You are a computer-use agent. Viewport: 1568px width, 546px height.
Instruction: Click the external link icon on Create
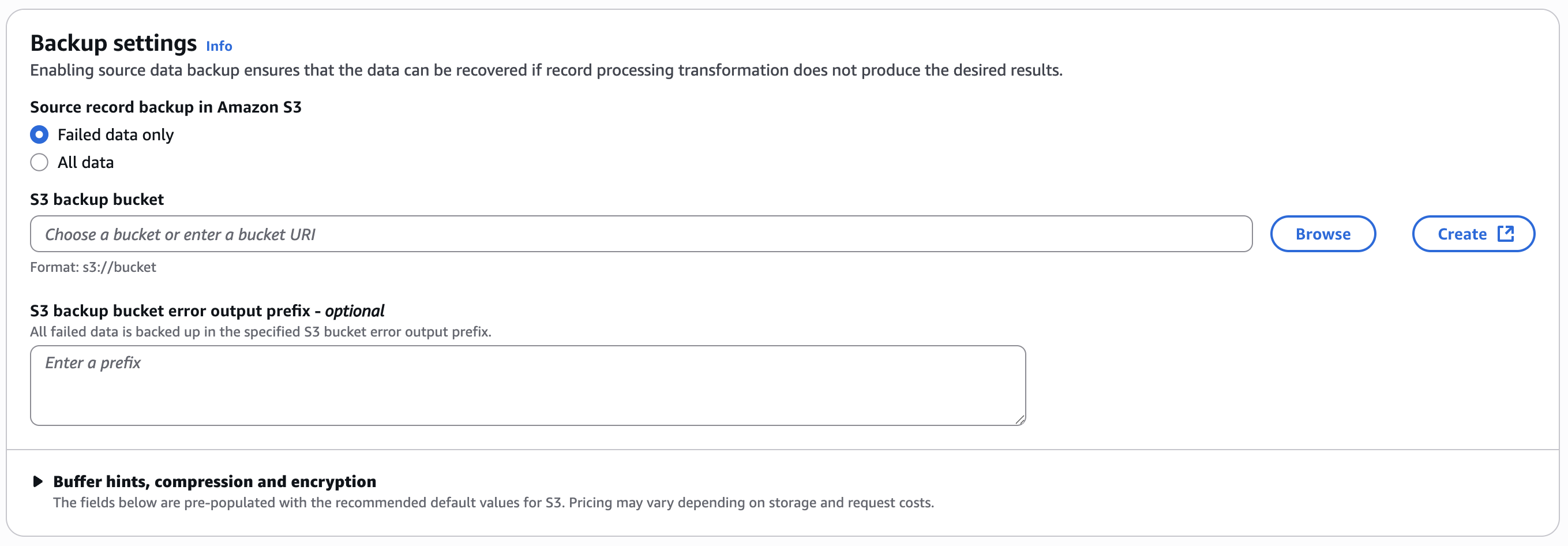pos(1505,233)
